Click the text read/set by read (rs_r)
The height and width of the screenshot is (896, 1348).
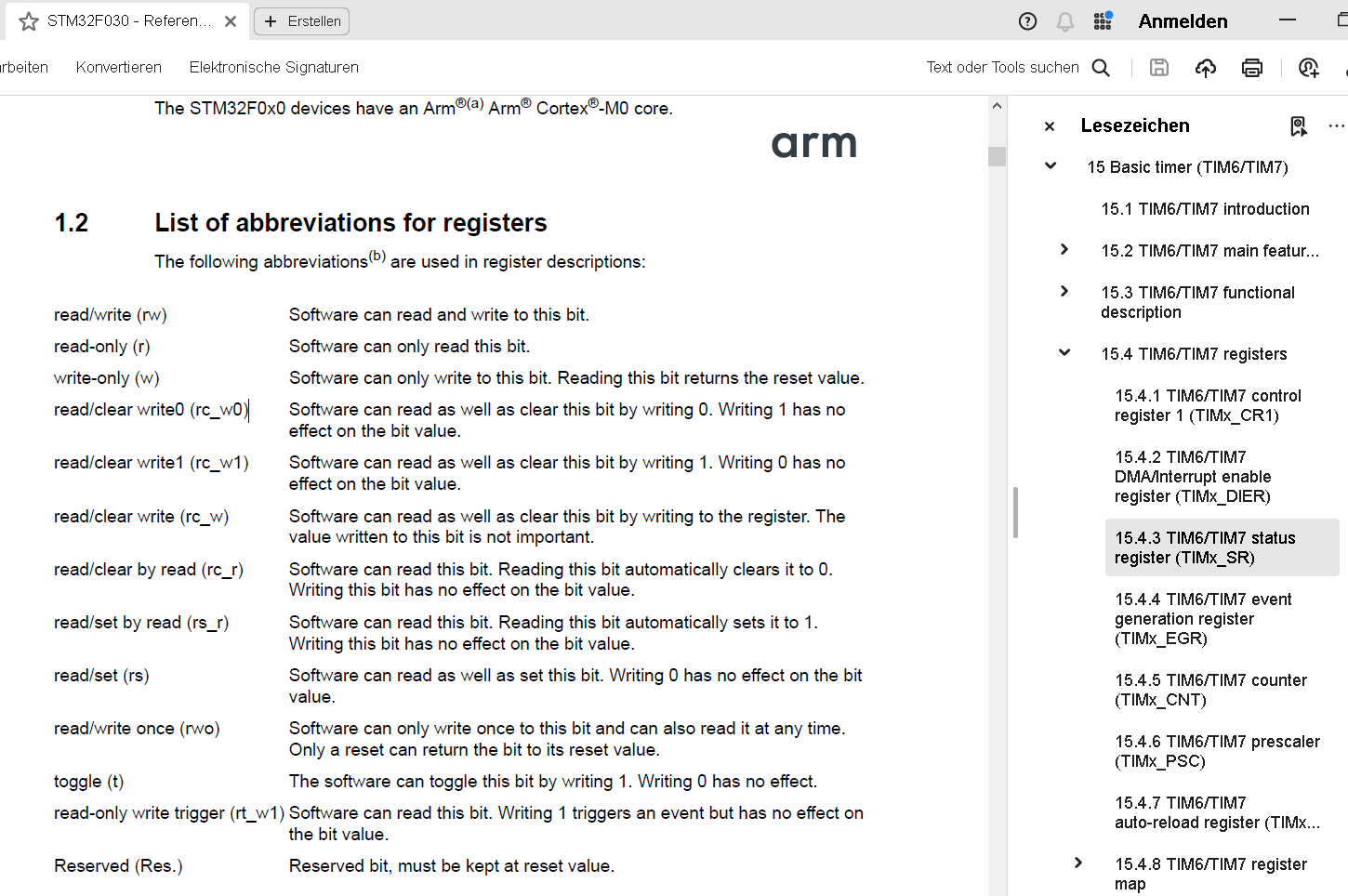pyautogui.click(x=140, y=623)
